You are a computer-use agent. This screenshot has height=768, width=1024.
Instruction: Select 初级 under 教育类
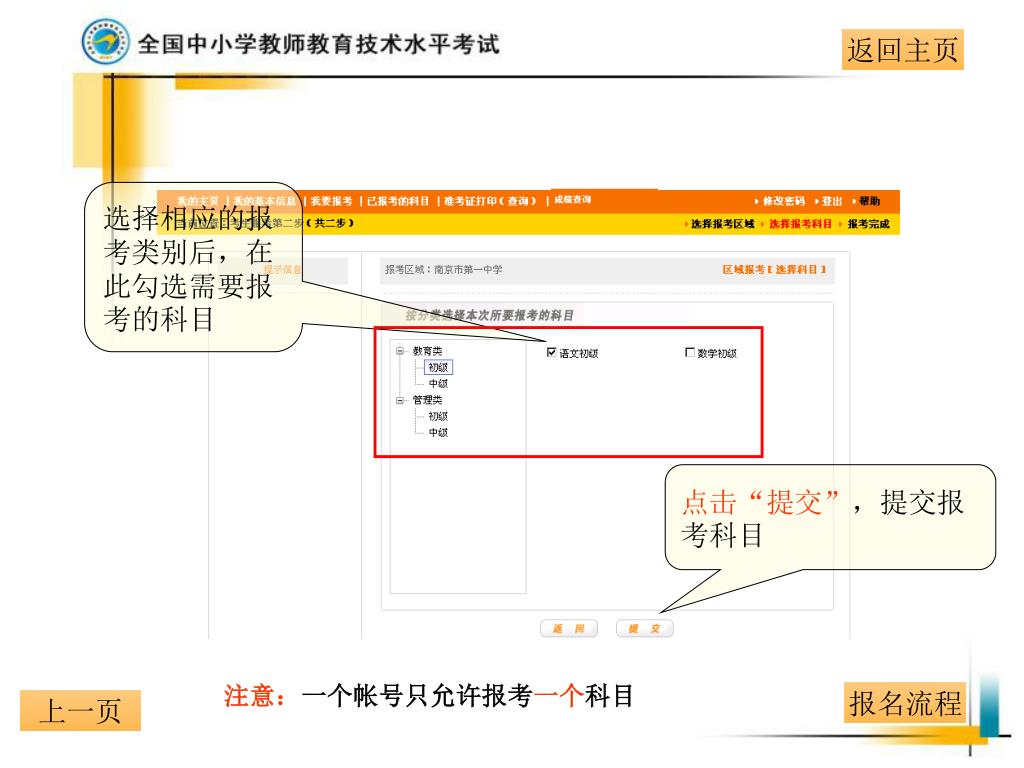[x=438, y=368]
